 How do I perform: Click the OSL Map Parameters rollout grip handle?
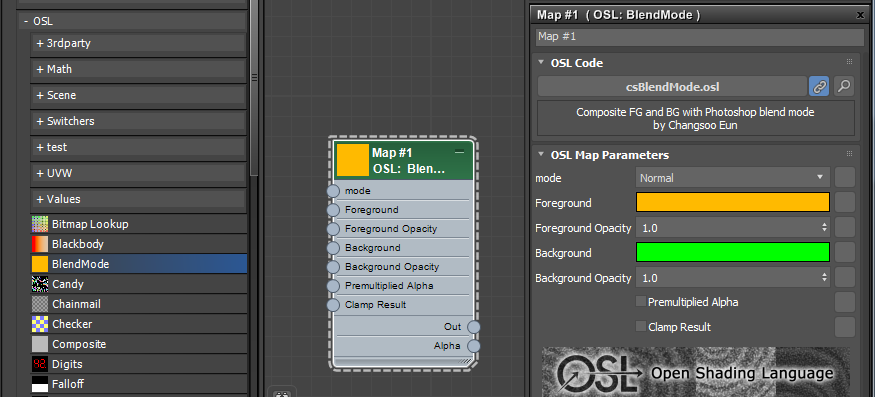[x=849, y=154]
